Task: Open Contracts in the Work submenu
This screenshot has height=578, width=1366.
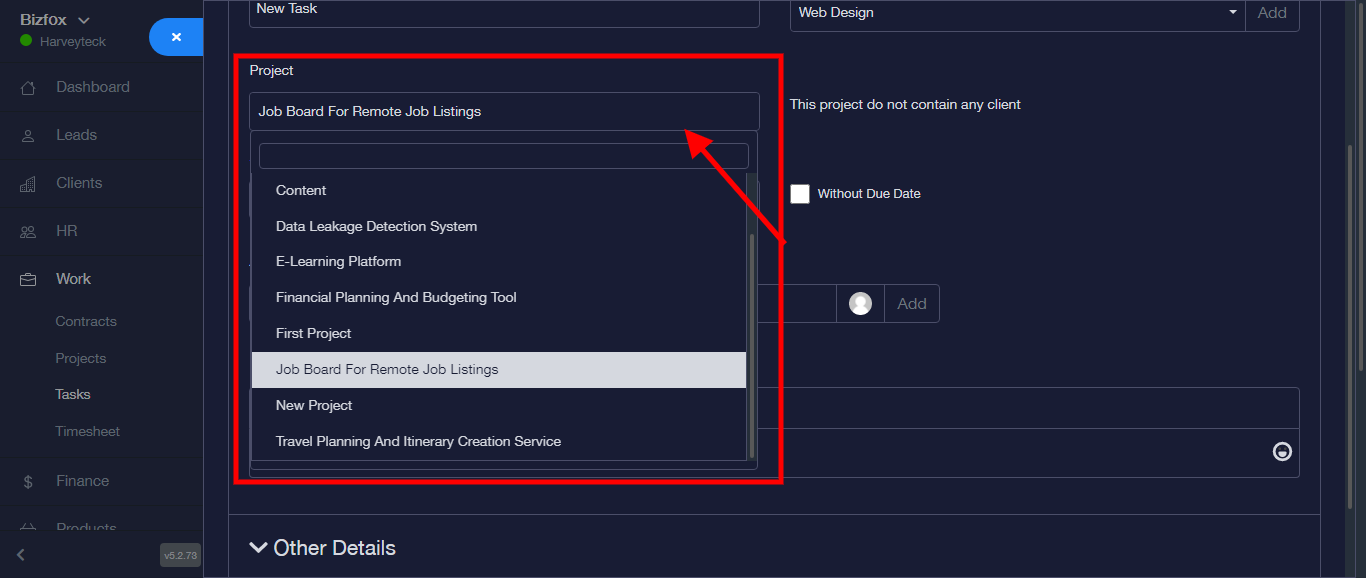Action: coord(86,321)
